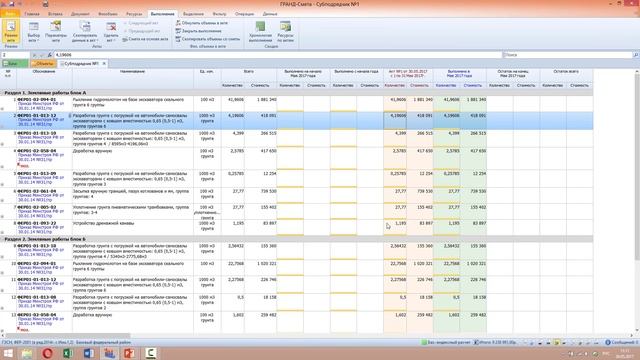This screenshot has height=360, width=640.
Task: Click total cost 1 020 321 in row 10
Action: [267, 264]
